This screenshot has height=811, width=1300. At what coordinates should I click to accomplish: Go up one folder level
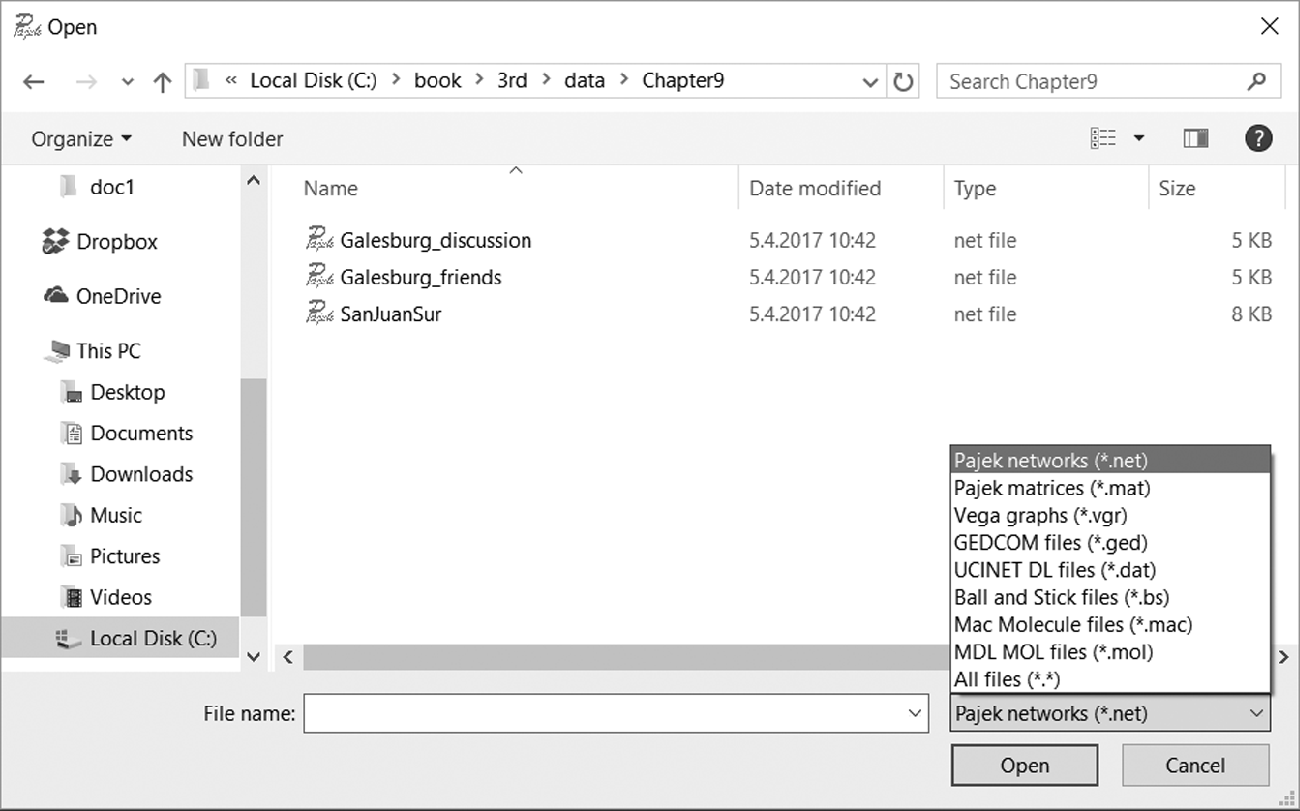click(x=162, y=83)
